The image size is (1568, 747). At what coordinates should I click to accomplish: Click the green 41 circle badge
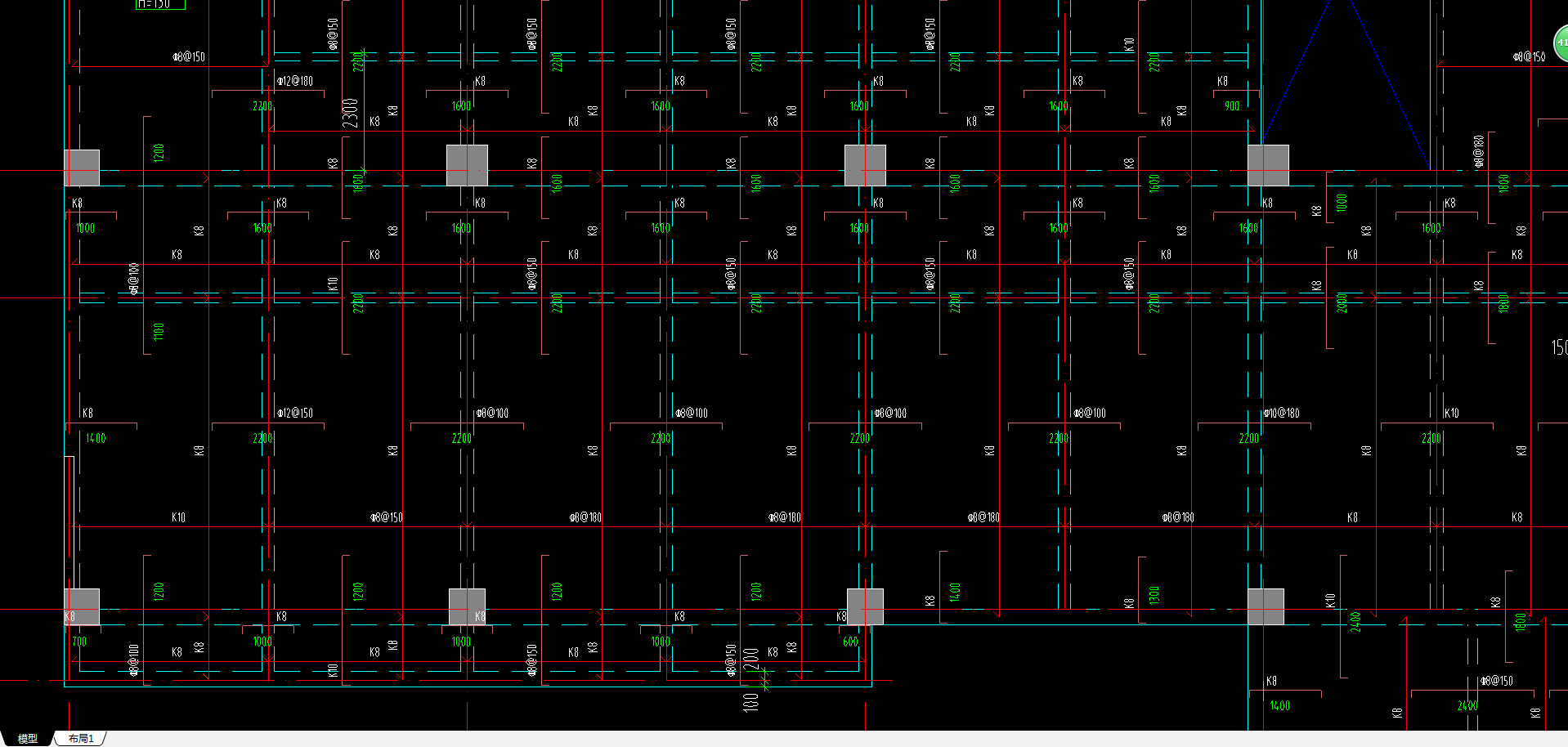tap(1561, 43)
